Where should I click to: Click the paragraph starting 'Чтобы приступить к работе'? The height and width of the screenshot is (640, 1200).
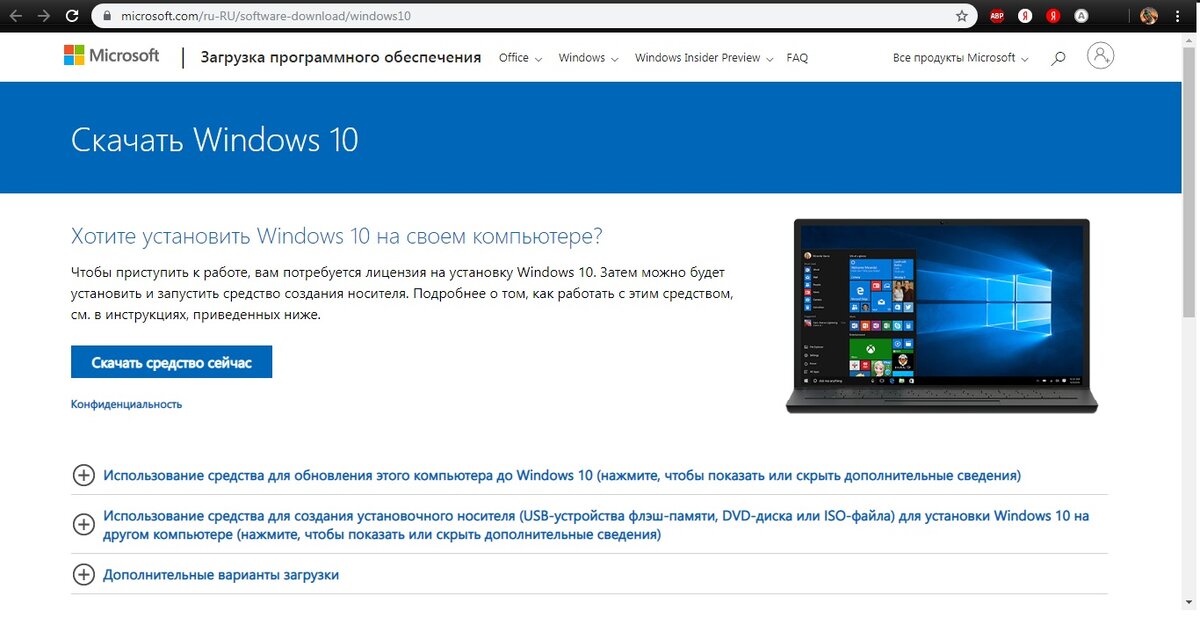pos(404,293)
